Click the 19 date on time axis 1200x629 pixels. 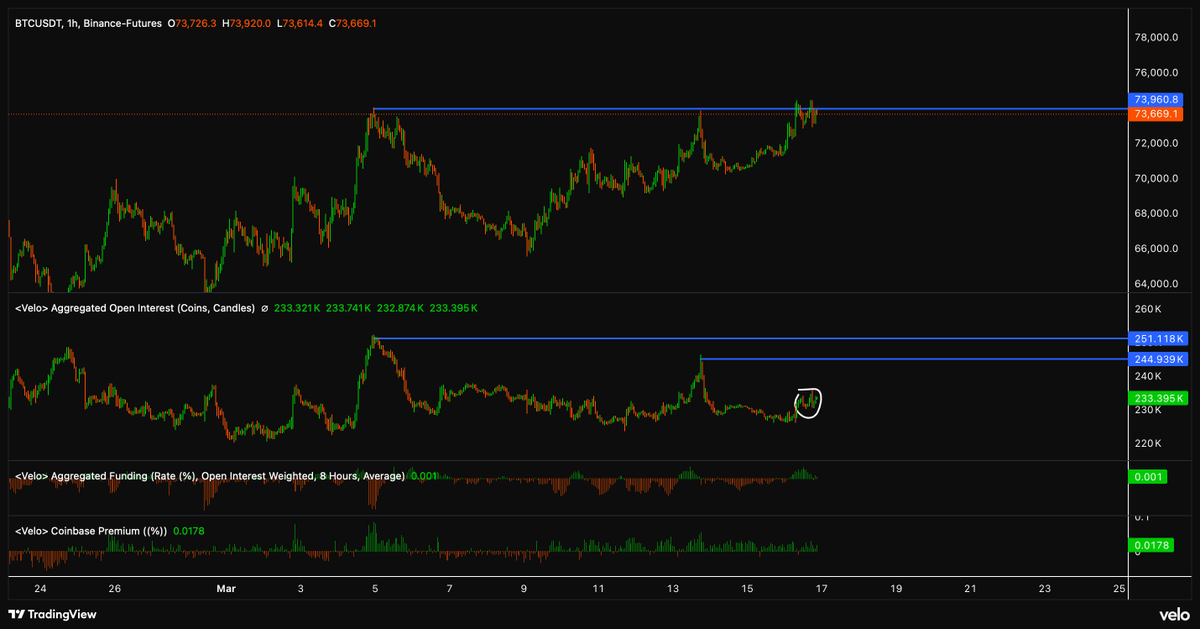click(x=896, y=589)
